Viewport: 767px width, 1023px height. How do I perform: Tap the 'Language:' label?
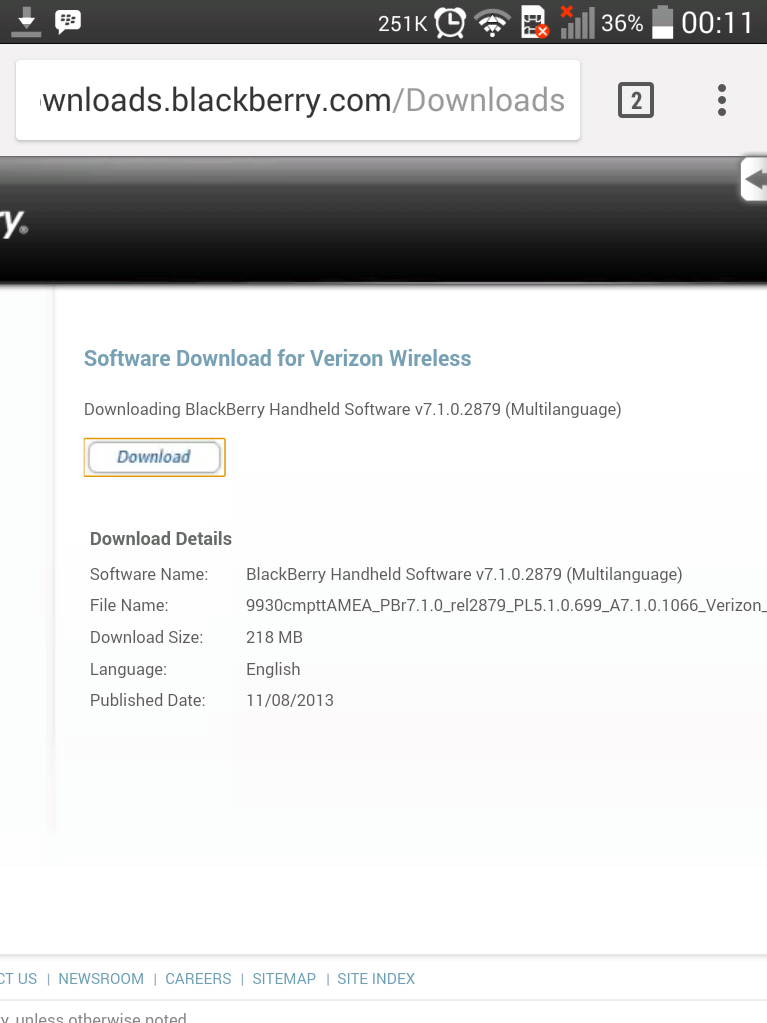pos(128,669)
